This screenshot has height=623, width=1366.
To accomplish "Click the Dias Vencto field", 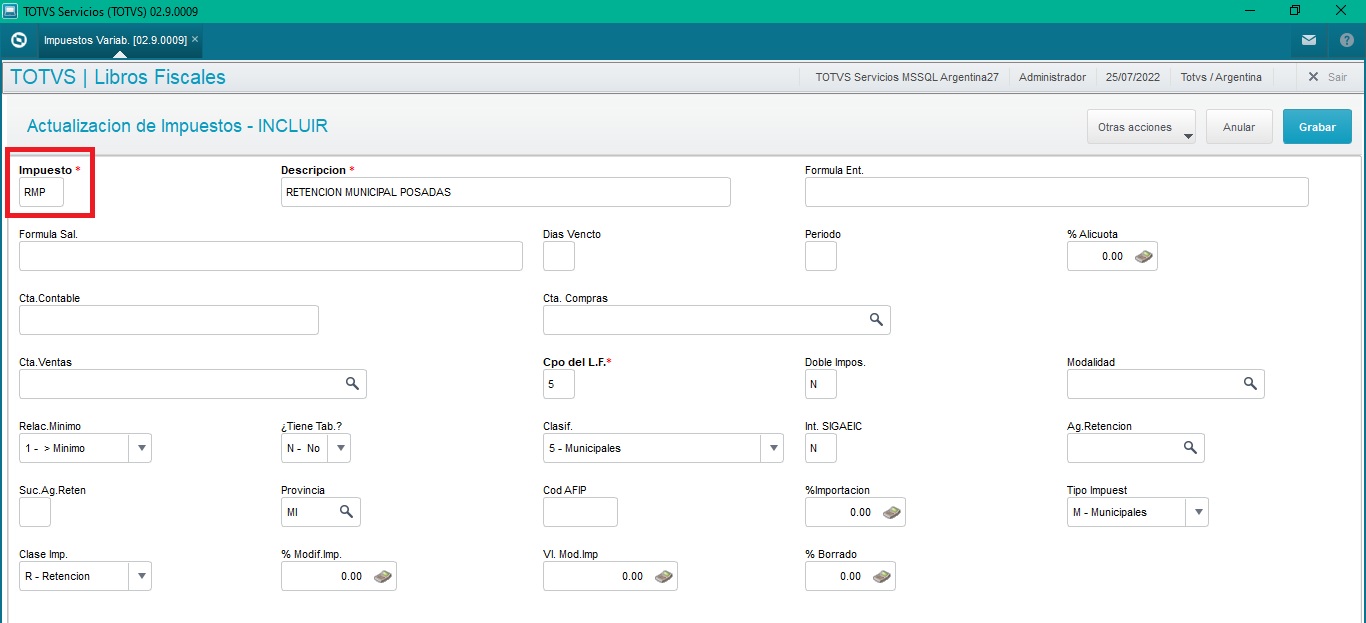I will pyautogui.click(x=559, y=256).
